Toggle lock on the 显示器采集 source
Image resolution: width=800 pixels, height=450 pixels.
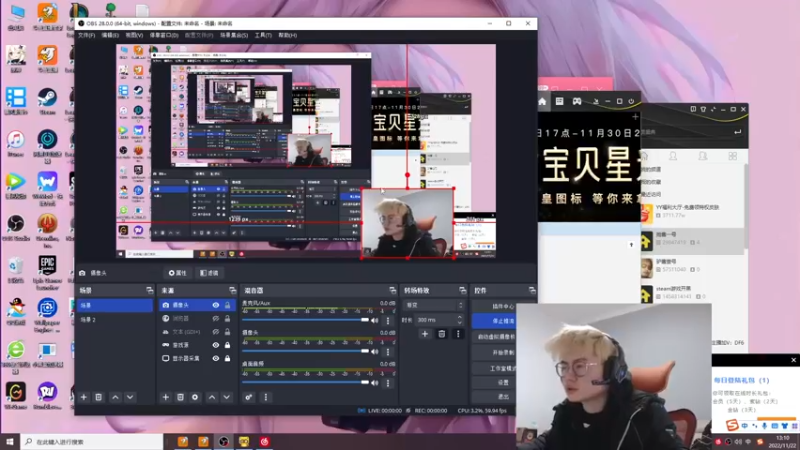(228, 358)
